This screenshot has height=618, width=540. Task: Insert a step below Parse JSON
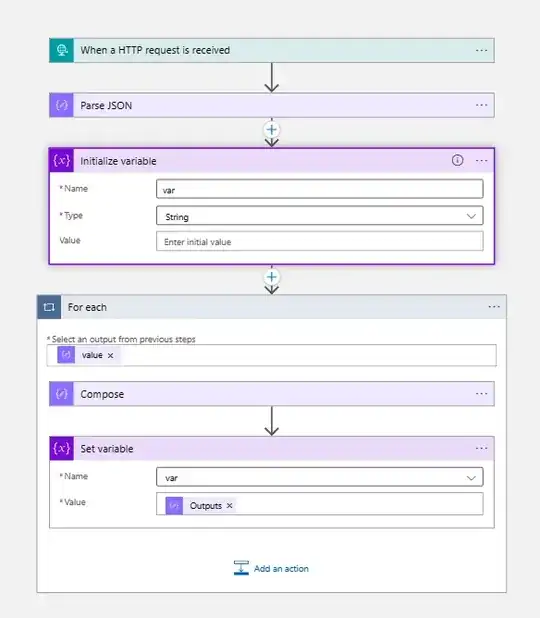tap(272, 130)
